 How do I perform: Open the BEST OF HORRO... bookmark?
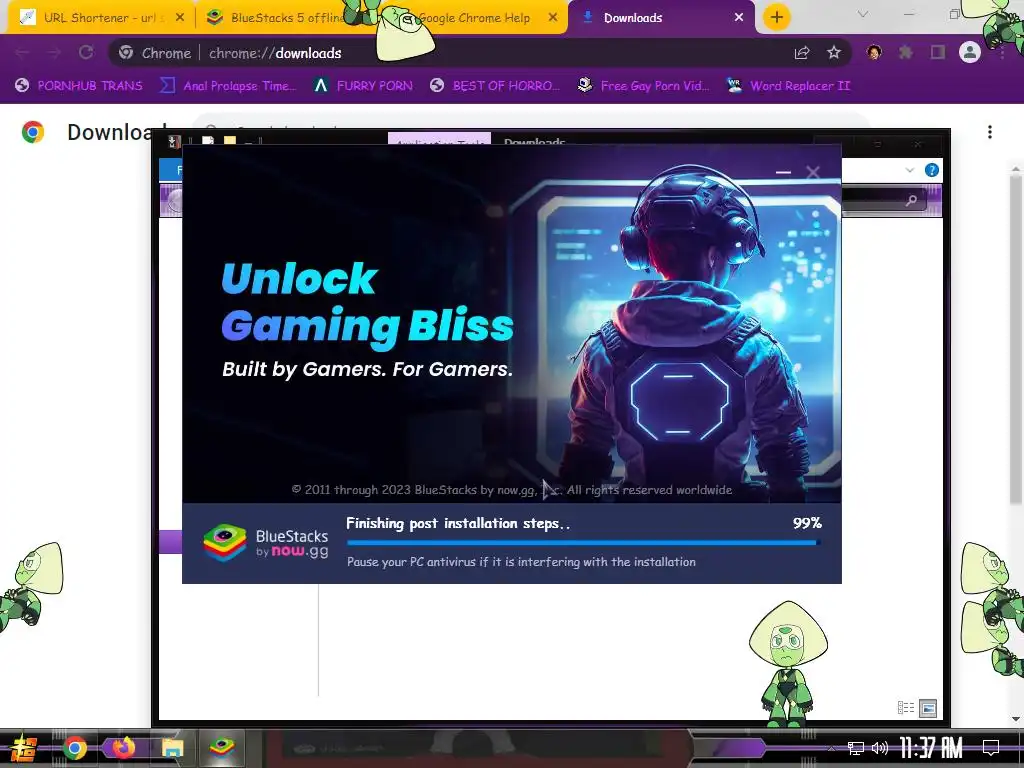click(x=495, y=86)
